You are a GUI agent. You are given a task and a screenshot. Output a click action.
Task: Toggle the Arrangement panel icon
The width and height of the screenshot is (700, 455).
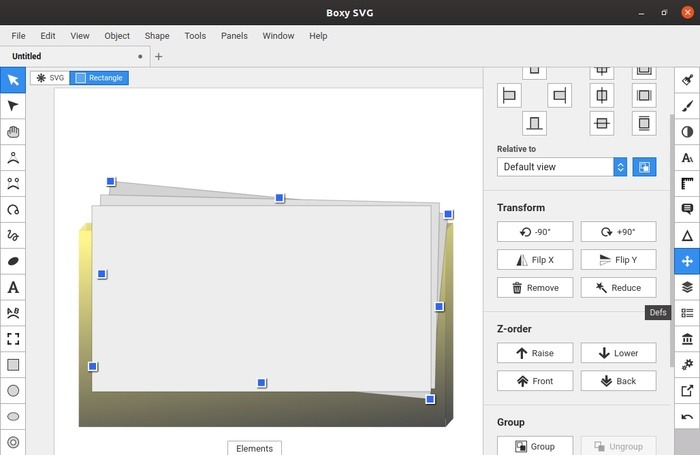tap(687, 261)
